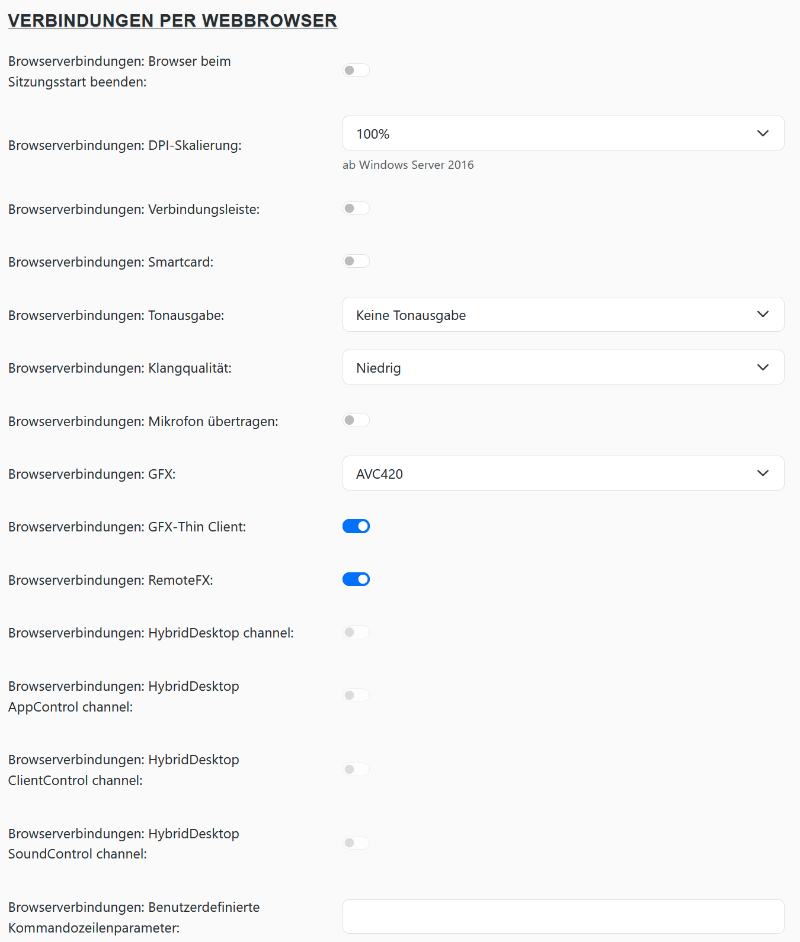
Task: Expand the Tonausgabe dropdown
Action: pyautogui.click(x=562, y=315)
